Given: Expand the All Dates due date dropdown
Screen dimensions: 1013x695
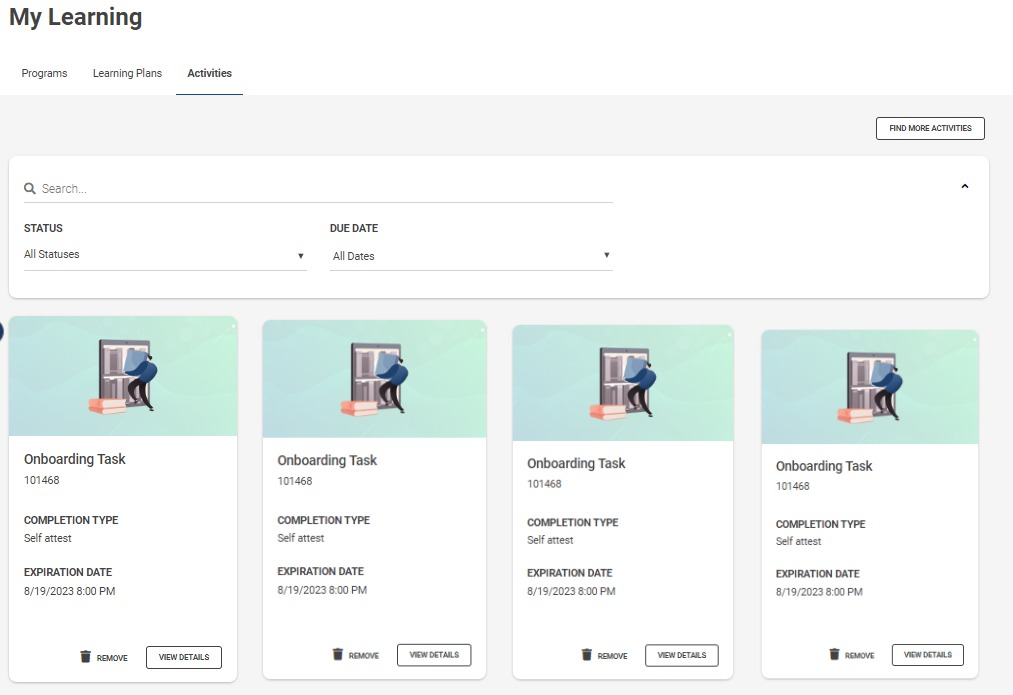Looking at the screenshot, I should tap(471, 256).
